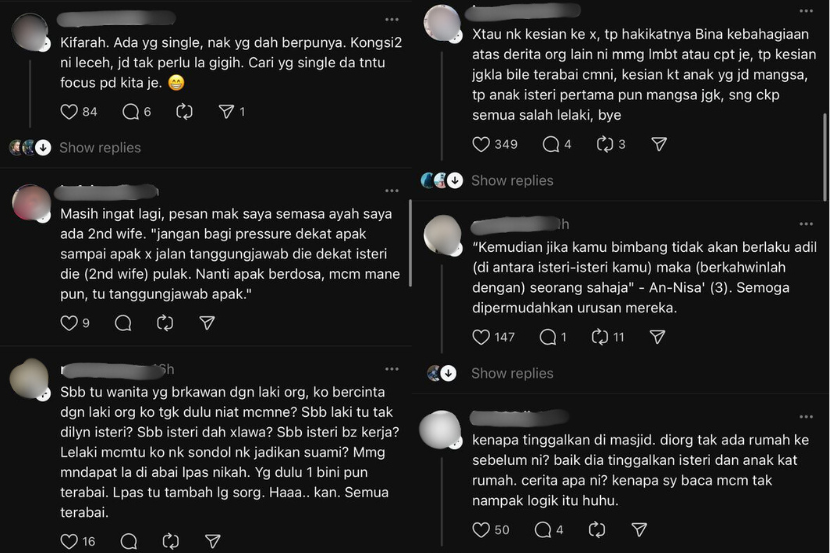830x553 pixels.
Task: Open more options menu for Kifarah comment
Action: click(x=392, y=20)
